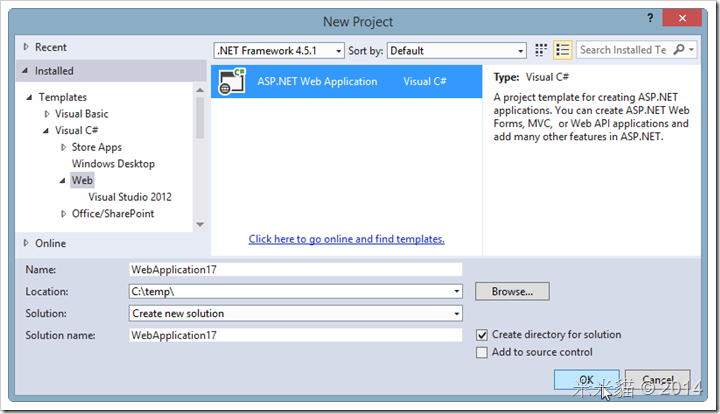Expand the Store Apps node arrow
Viewport: 720px width, 414px height.
[x=63, y=147]
